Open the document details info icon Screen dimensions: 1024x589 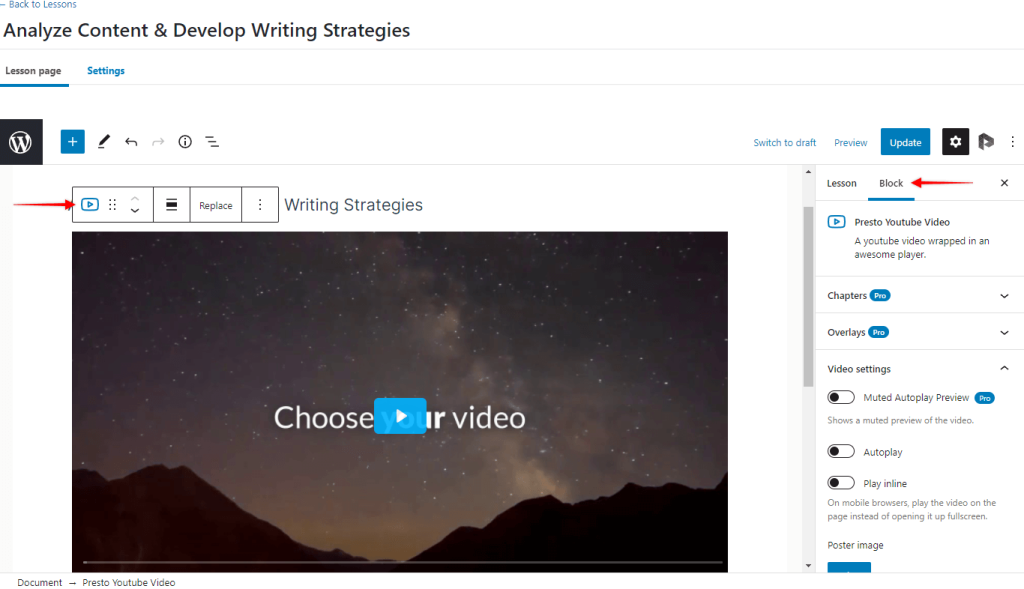pyautogui.click(x=185, y=142)
